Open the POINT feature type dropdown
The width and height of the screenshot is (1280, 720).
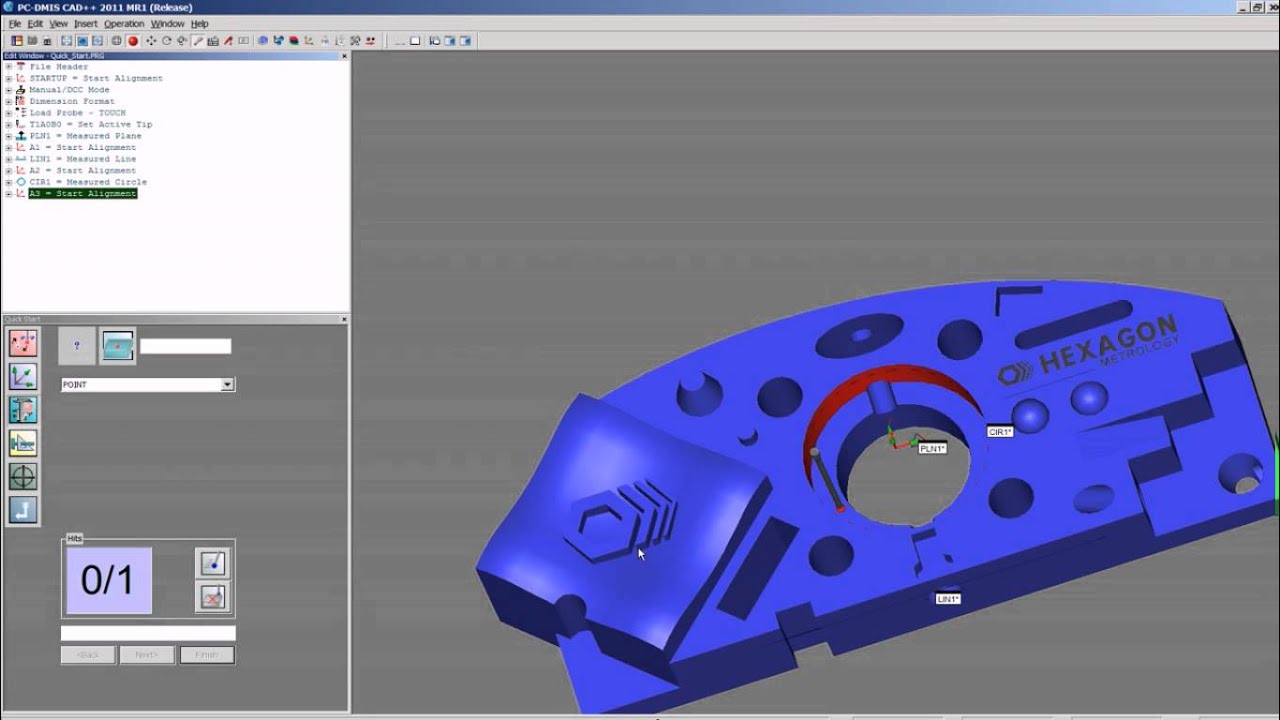[227, 385]
